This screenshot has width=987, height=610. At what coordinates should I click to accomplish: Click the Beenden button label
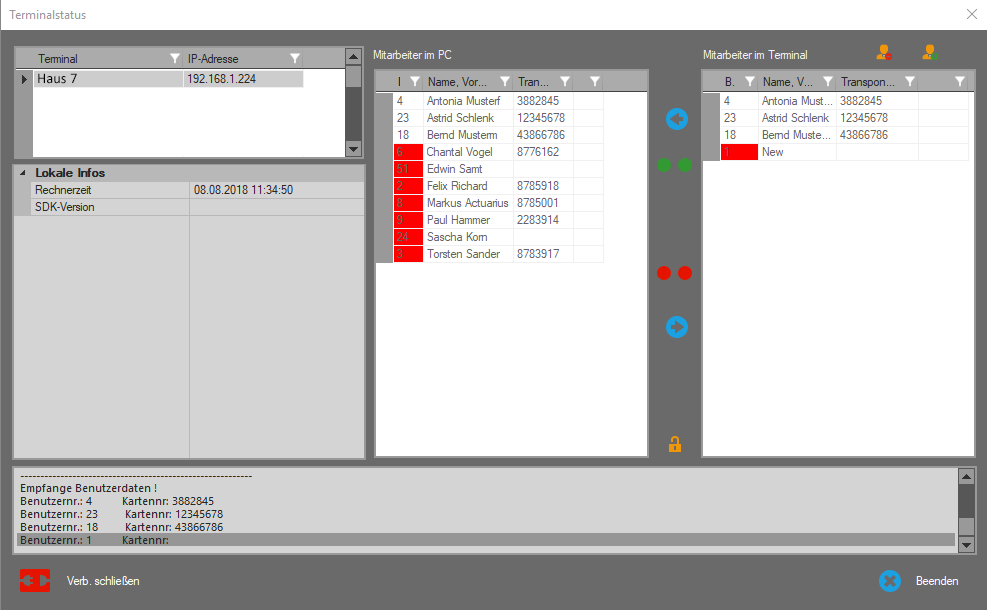click(x=937, y=581)
